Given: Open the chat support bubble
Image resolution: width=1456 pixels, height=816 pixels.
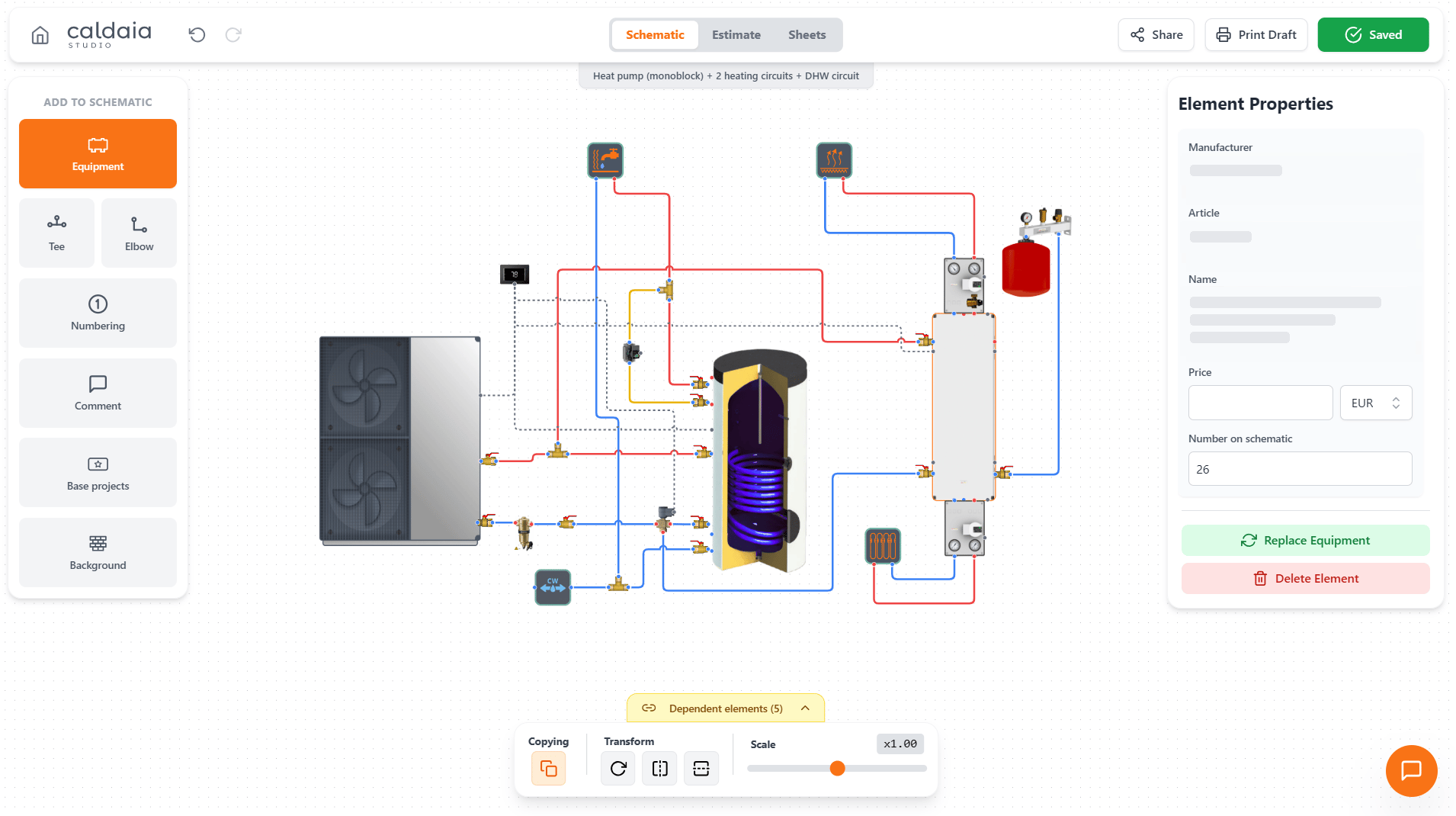Looking at the screenshot, I should pos(1411,770).
